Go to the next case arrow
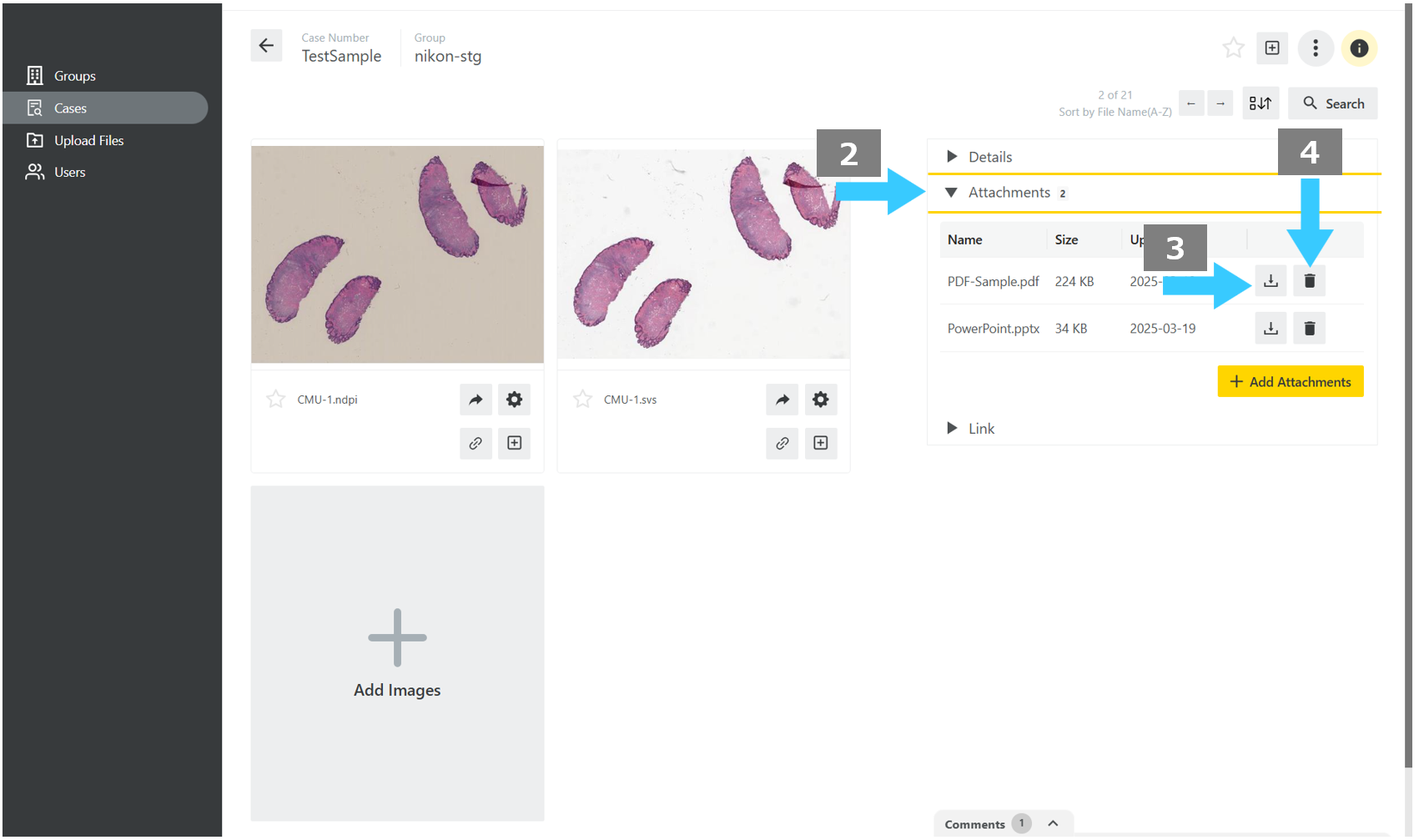 point(1220,103)
